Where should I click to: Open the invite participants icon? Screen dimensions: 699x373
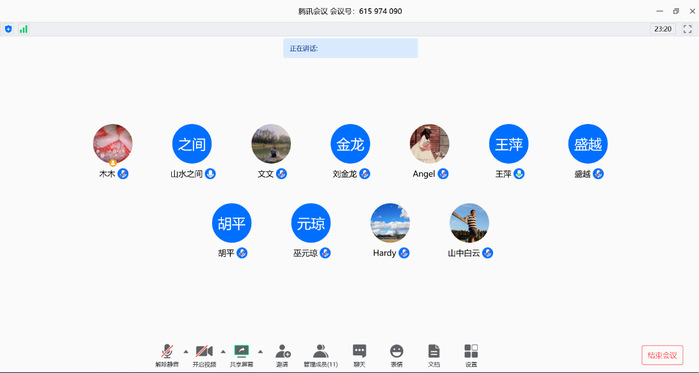click(x=283, y=355)
